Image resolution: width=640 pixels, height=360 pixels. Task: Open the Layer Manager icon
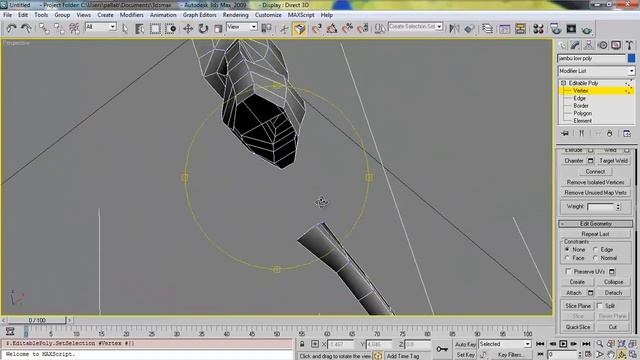point(487,28)
